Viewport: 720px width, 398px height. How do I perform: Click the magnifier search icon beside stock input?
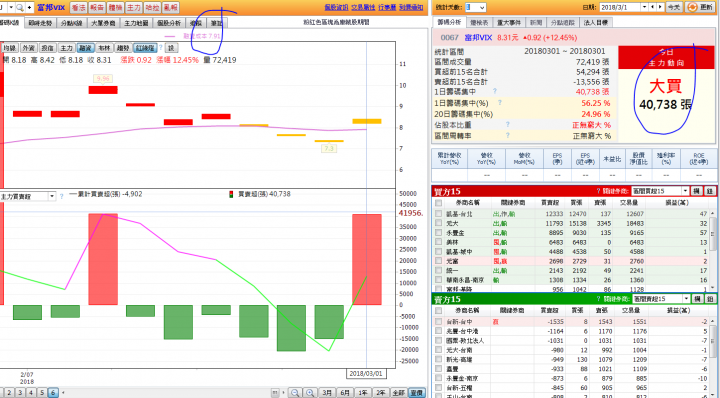click(20, 7)
